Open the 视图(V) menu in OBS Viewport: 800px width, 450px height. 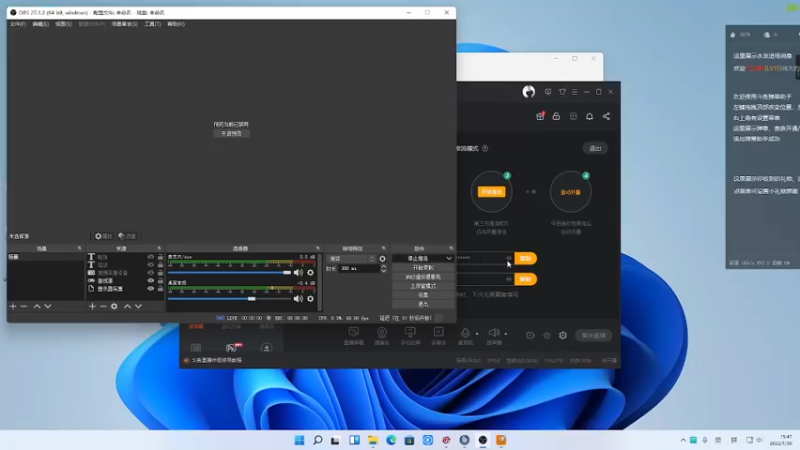64,24
